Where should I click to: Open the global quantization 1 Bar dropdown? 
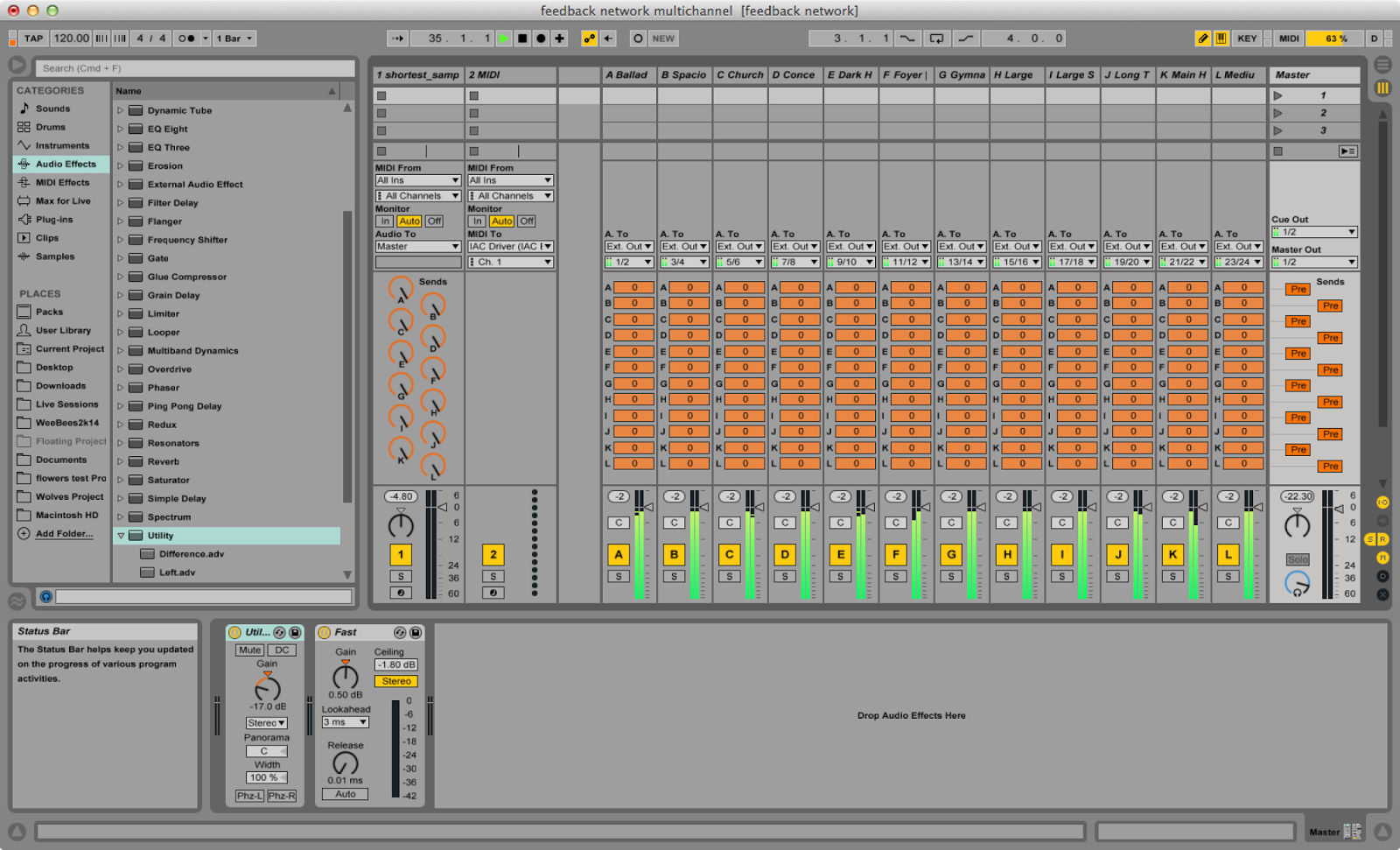click(234, 39)
